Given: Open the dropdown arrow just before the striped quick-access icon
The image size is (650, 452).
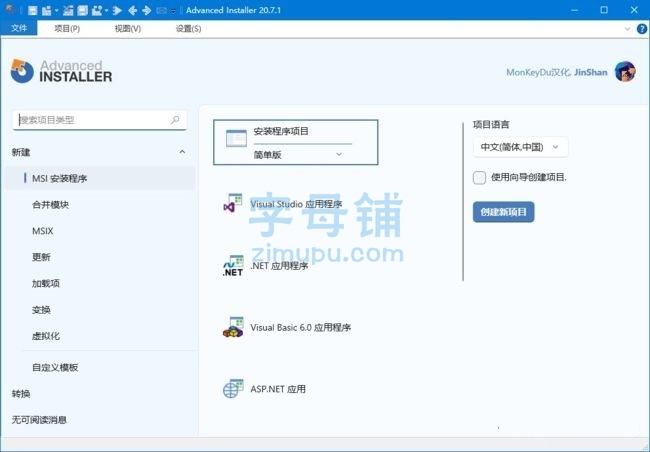Looking at the screenshot, I should pyautogui.click(x=56, y=10).
